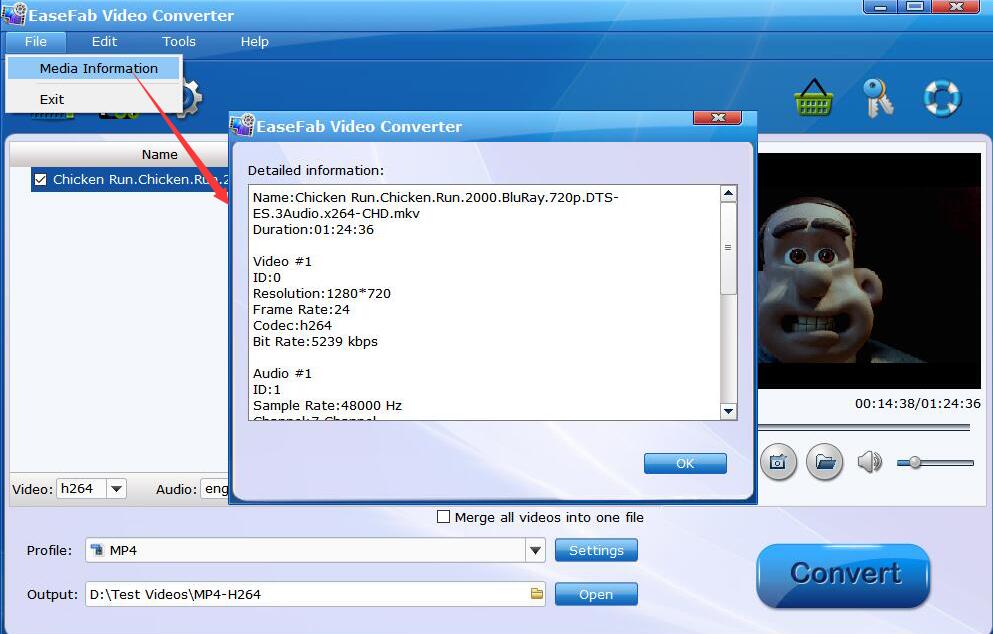Start conversion with the Convert button
Screen dimensions: 993x634
click(844, 574)
